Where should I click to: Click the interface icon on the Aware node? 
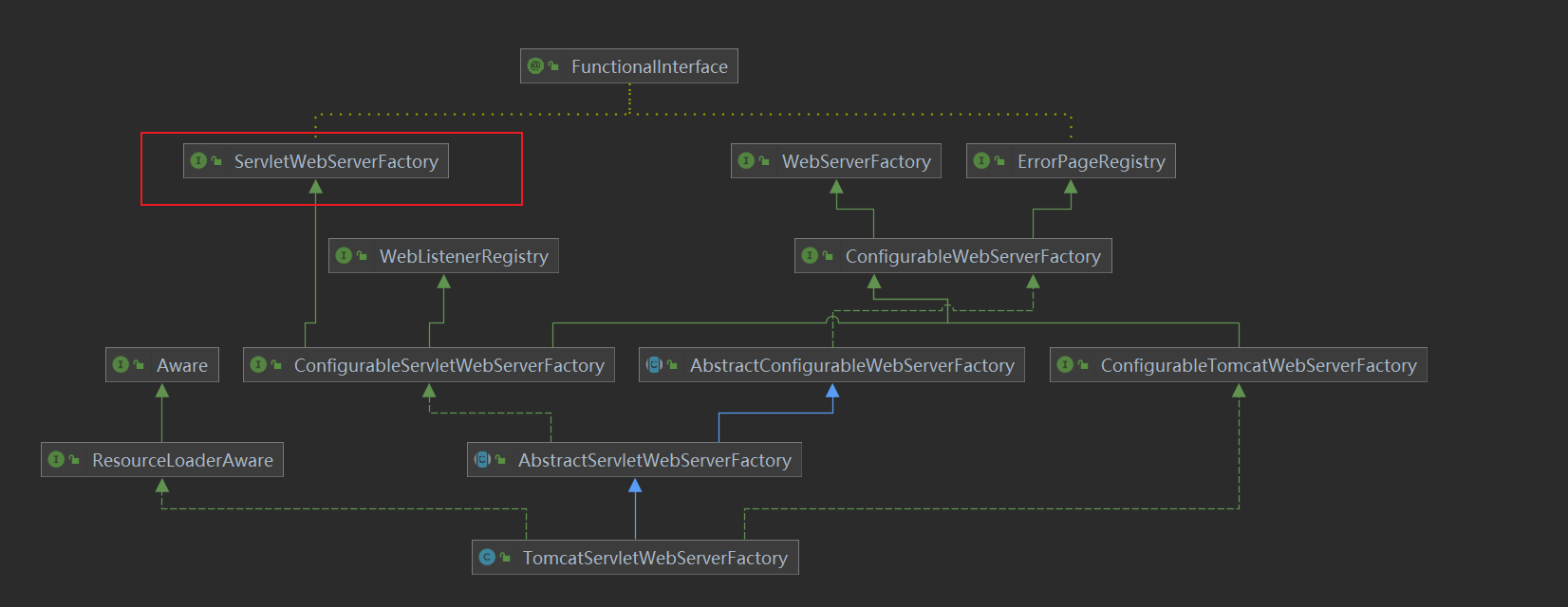(121, 365)
